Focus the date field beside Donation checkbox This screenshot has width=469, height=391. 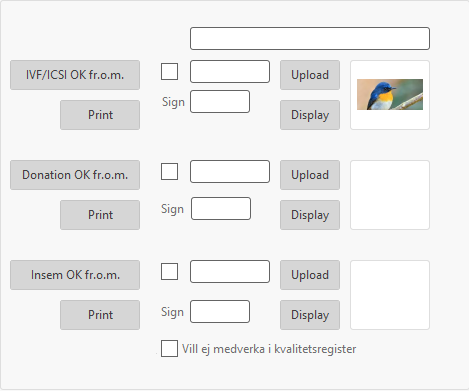(230, 172)
